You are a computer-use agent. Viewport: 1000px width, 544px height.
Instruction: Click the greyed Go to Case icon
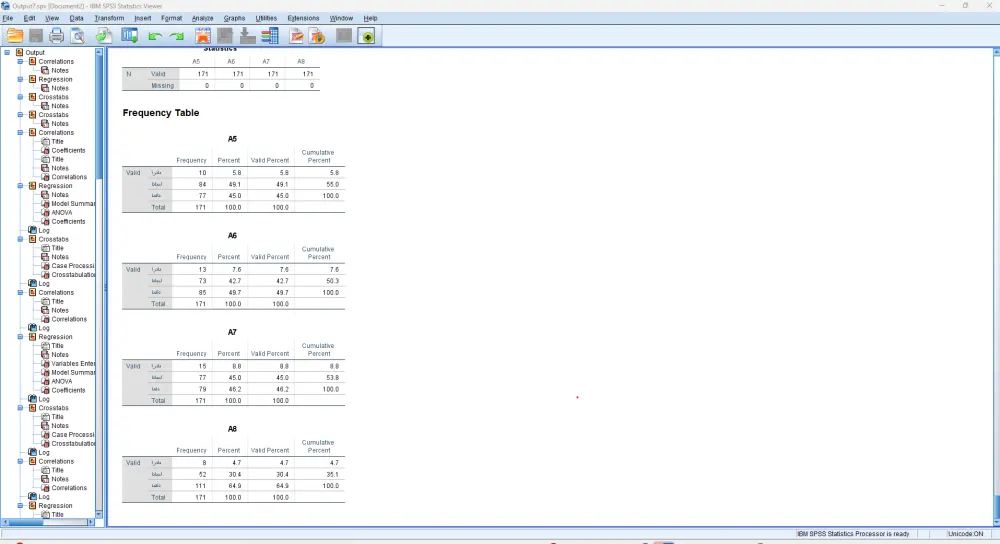click(224, 36)
